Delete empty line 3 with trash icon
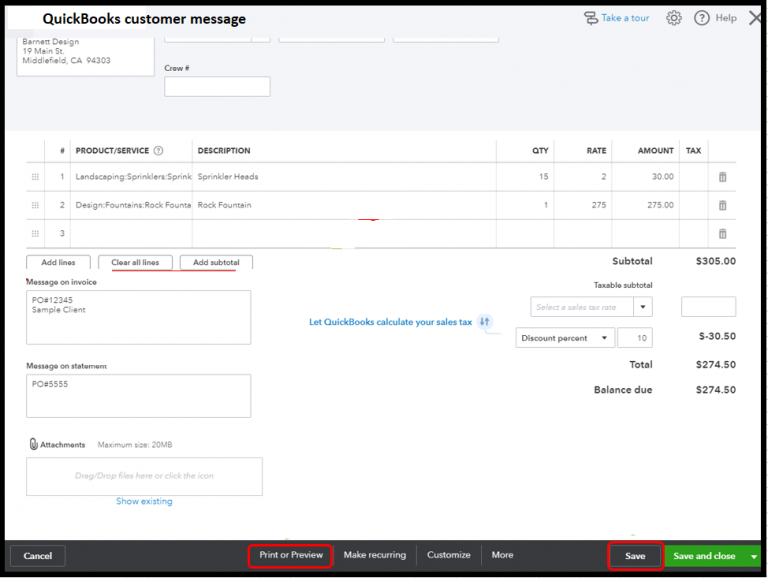 pos(722,234)
